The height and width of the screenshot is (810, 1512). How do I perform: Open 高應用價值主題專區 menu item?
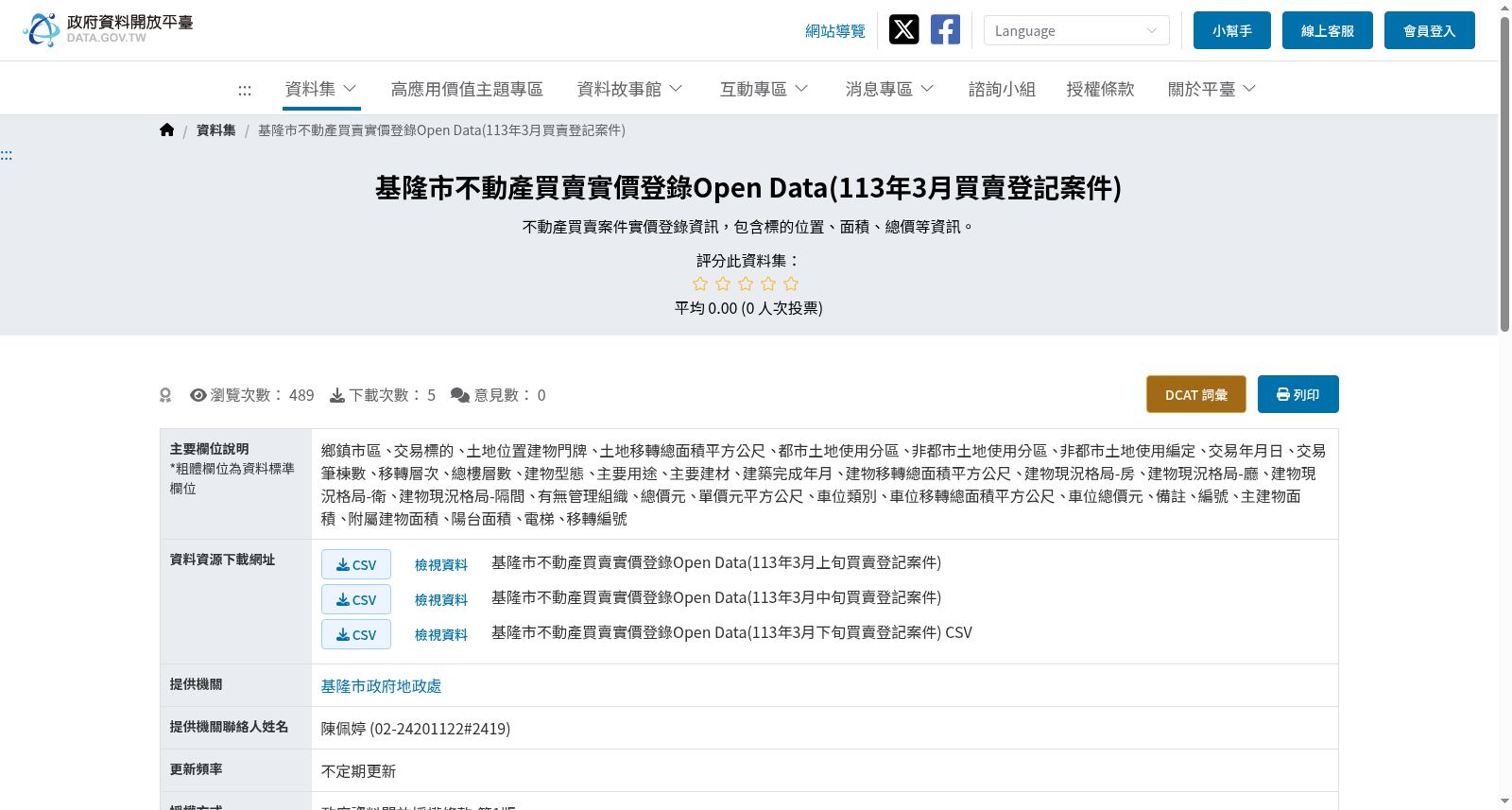click(x=467, y=89)
